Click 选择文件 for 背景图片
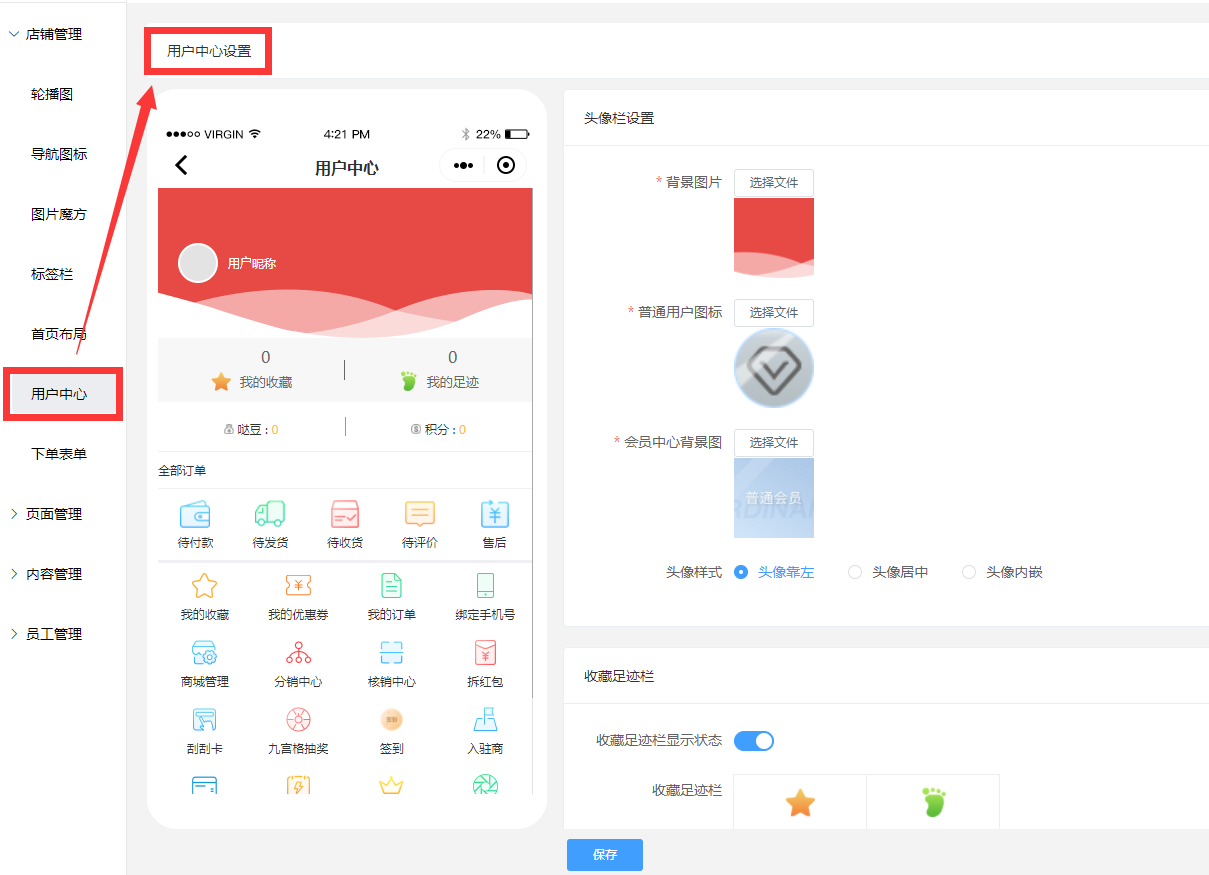Viewport: 1209px width, 875px height. click(774, 183)
